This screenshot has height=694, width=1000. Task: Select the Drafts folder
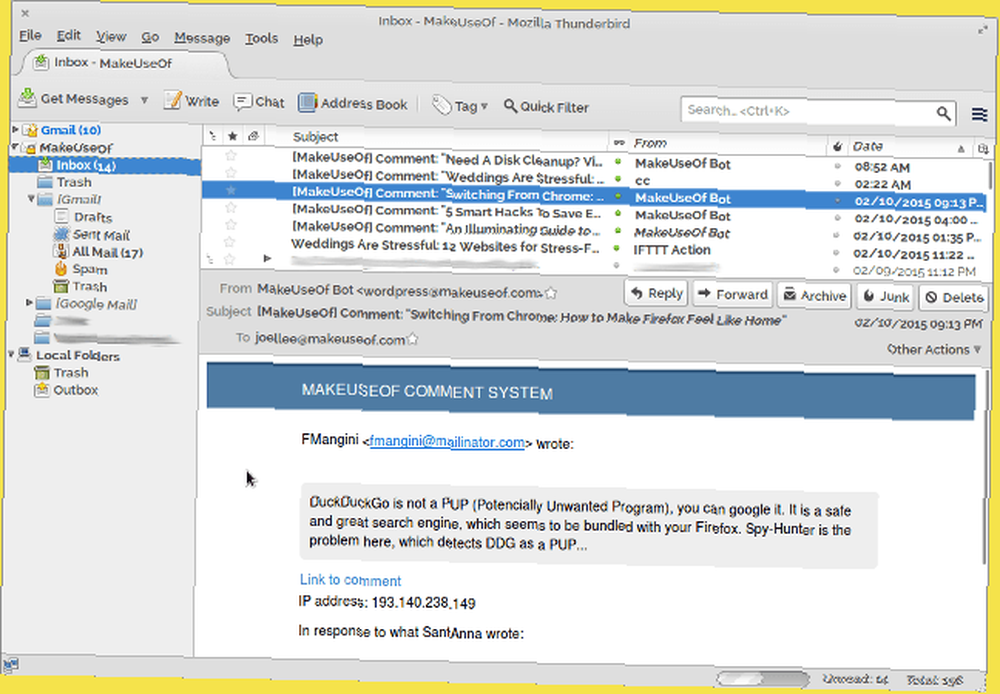tap(84, 217)
